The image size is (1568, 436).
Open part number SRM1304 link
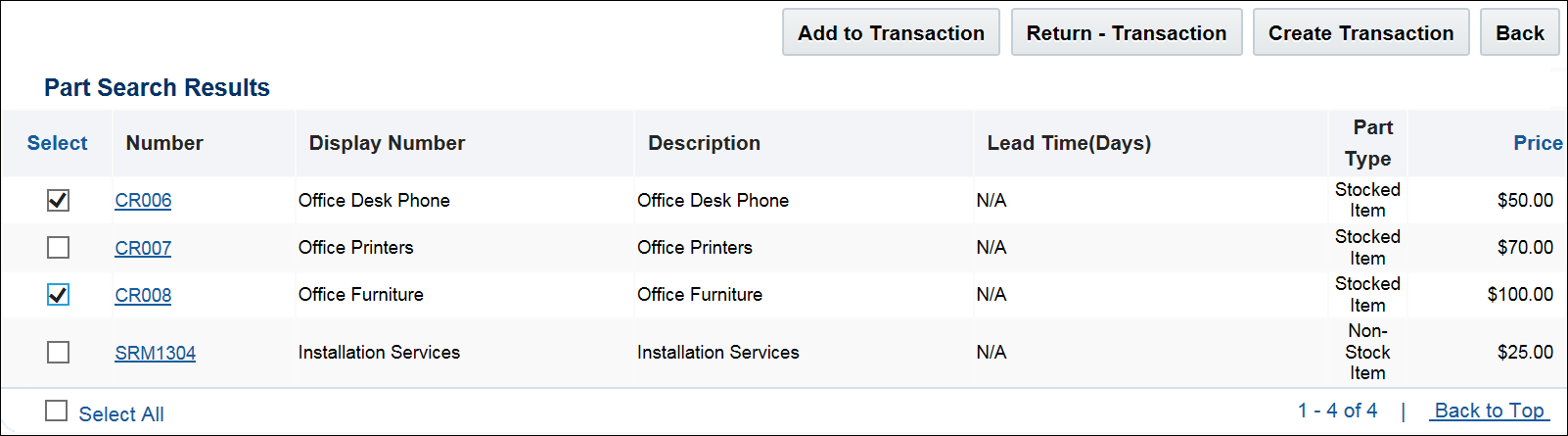tap(155, 353)
